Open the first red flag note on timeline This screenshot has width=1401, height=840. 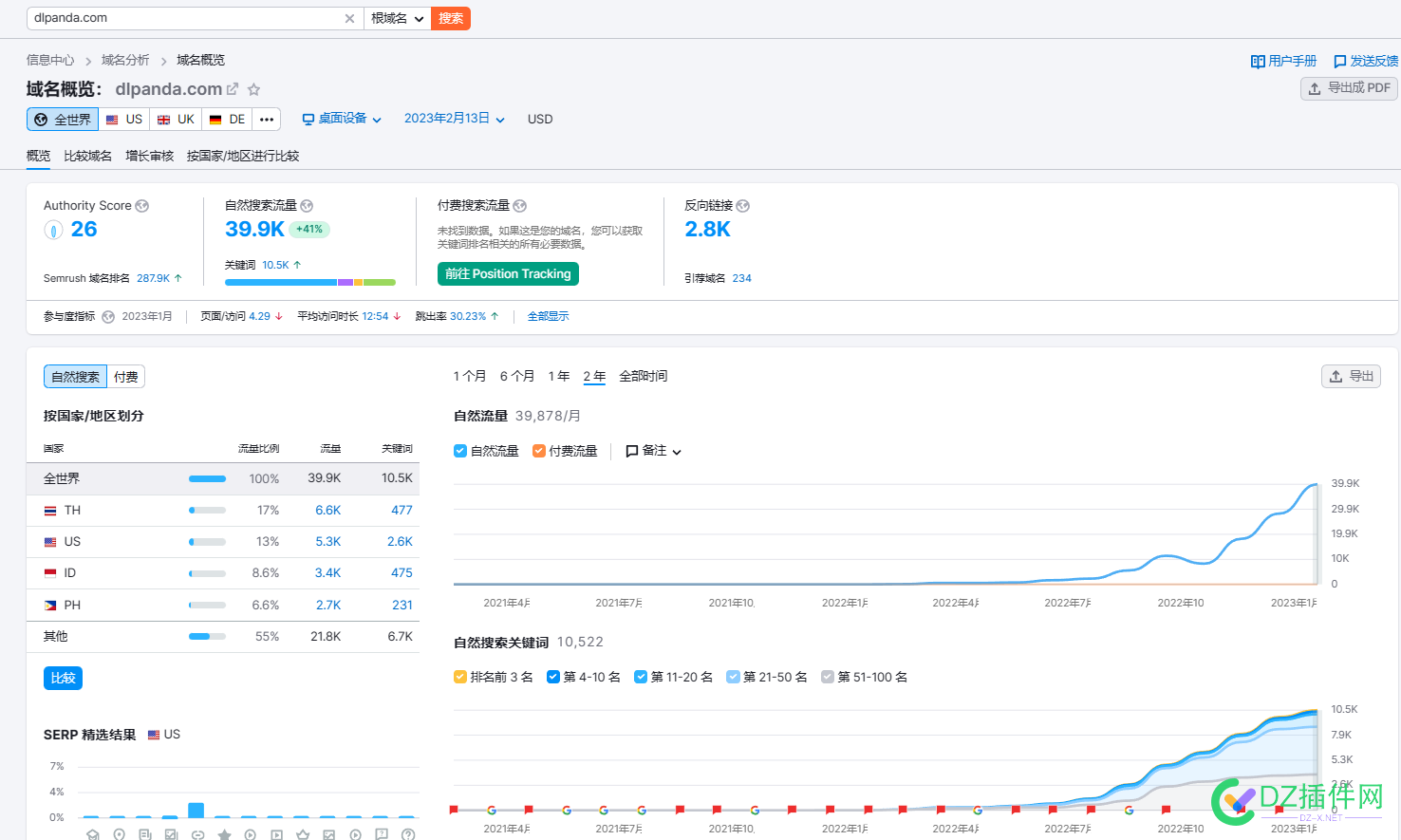coord(454,810)
